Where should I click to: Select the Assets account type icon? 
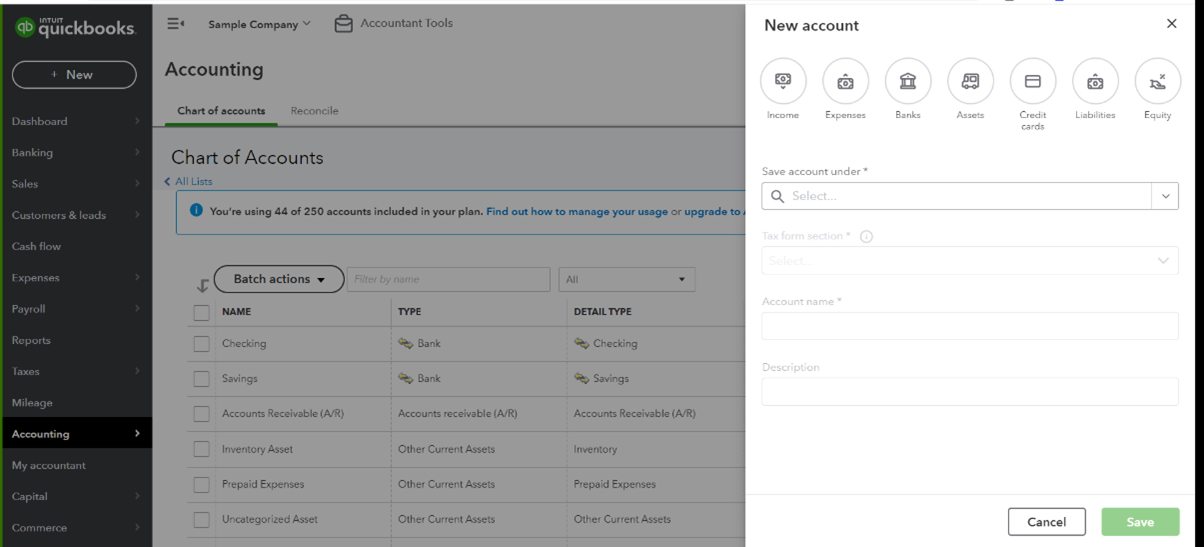(970, 81)
